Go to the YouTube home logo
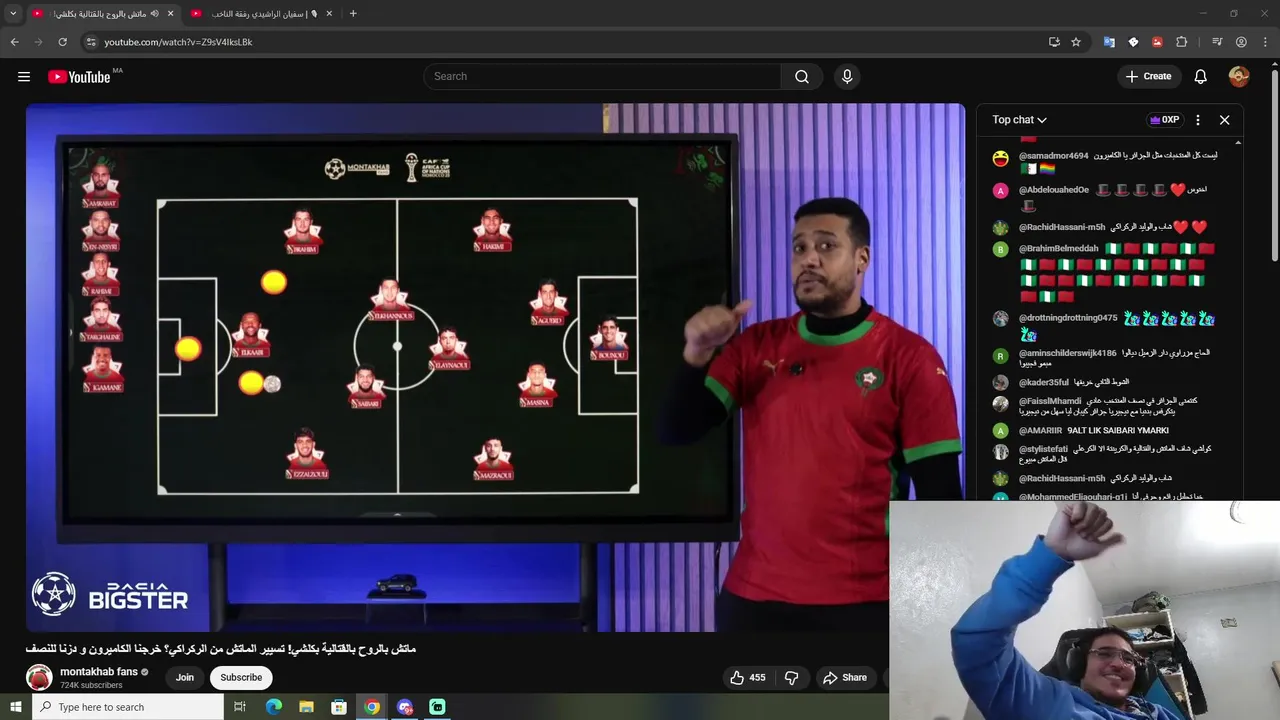This screenshot has width=1280, height=720. click(79, 77)
